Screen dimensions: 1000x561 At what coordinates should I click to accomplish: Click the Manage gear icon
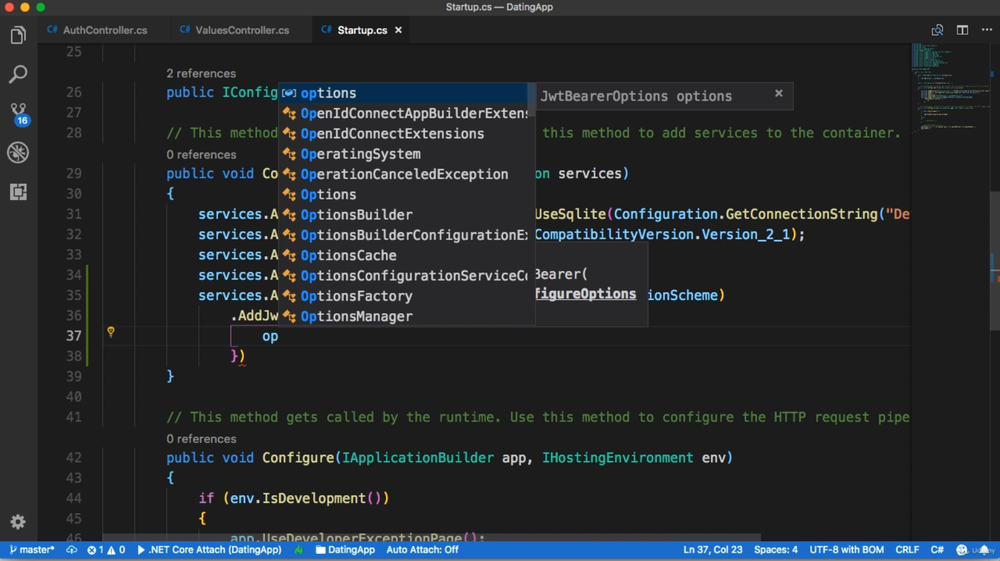coord(18,522)
